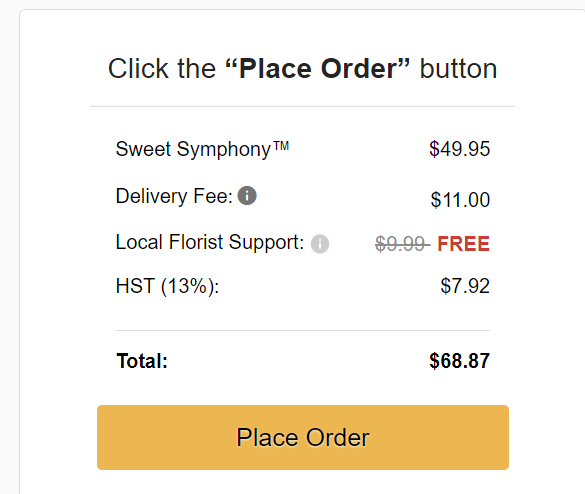This screenshot has height=494, width=585.
Task: Click the bold Total label
Action: click(142, 361)
